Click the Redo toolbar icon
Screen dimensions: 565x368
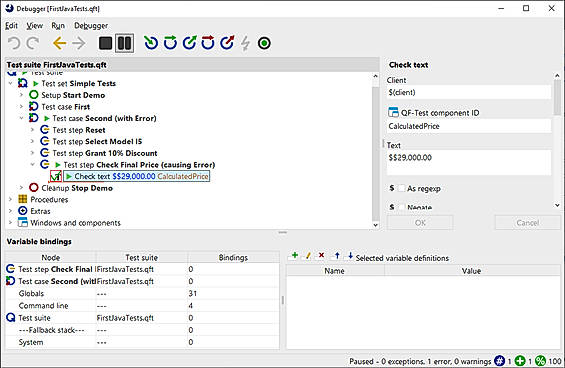[33, 43]
